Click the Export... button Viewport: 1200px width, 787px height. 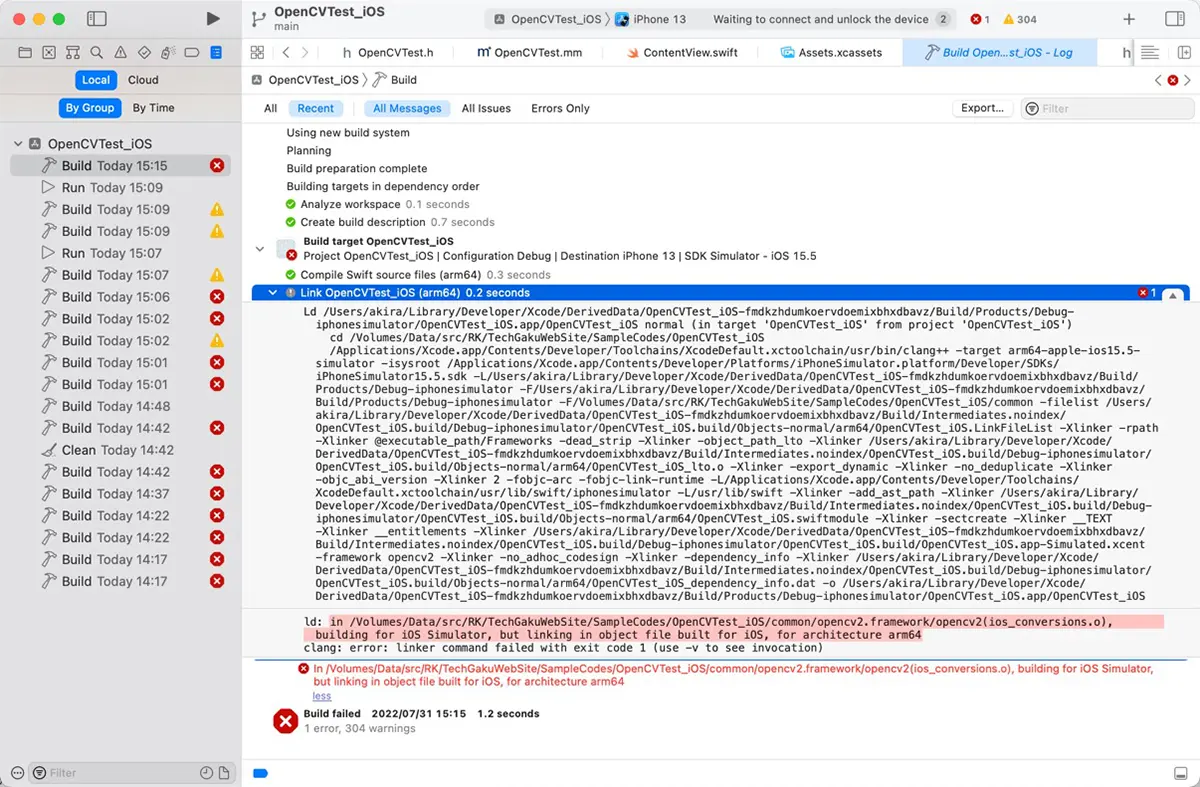pos(982,108)
